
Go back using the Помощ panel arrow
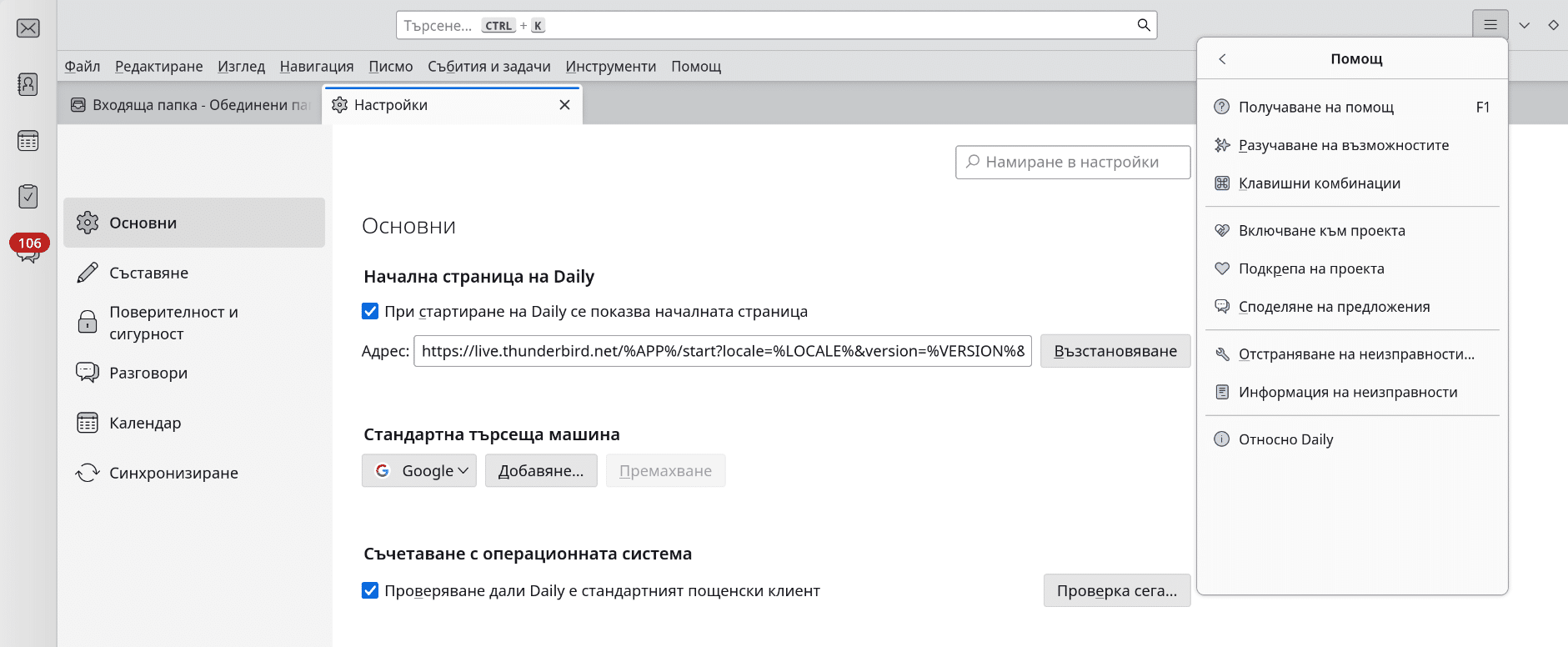pos(1223,59)
